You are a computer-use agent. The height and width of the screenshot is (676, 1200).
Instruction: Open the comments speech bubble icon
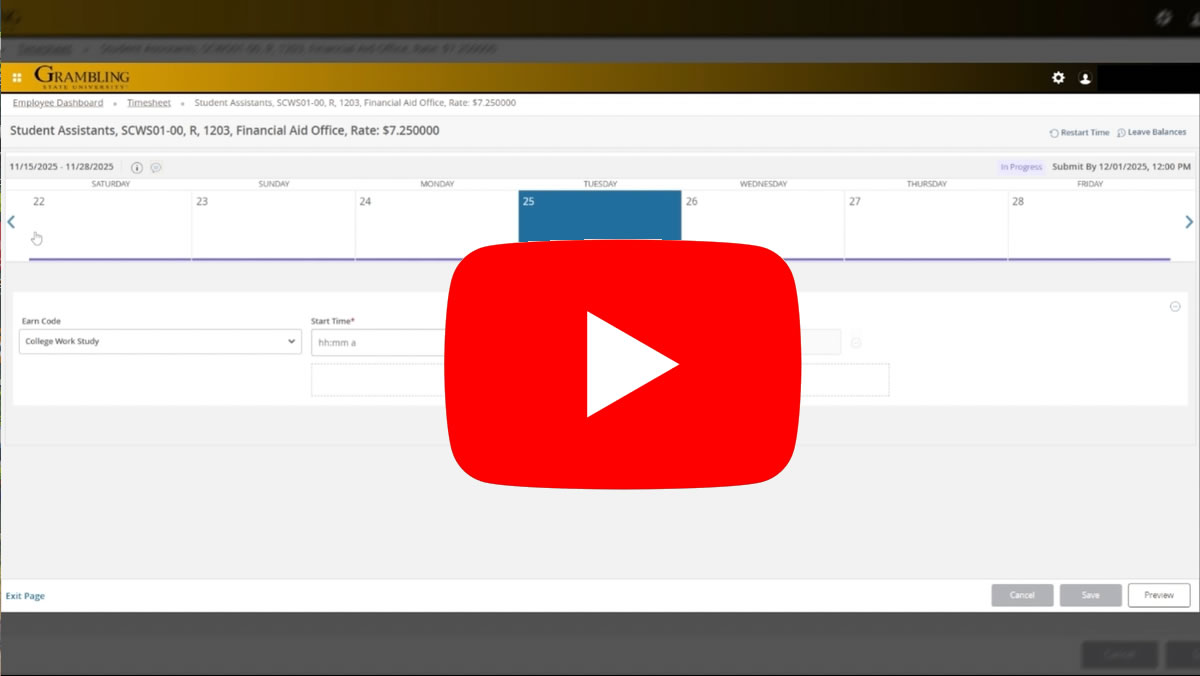pos(156,167)
